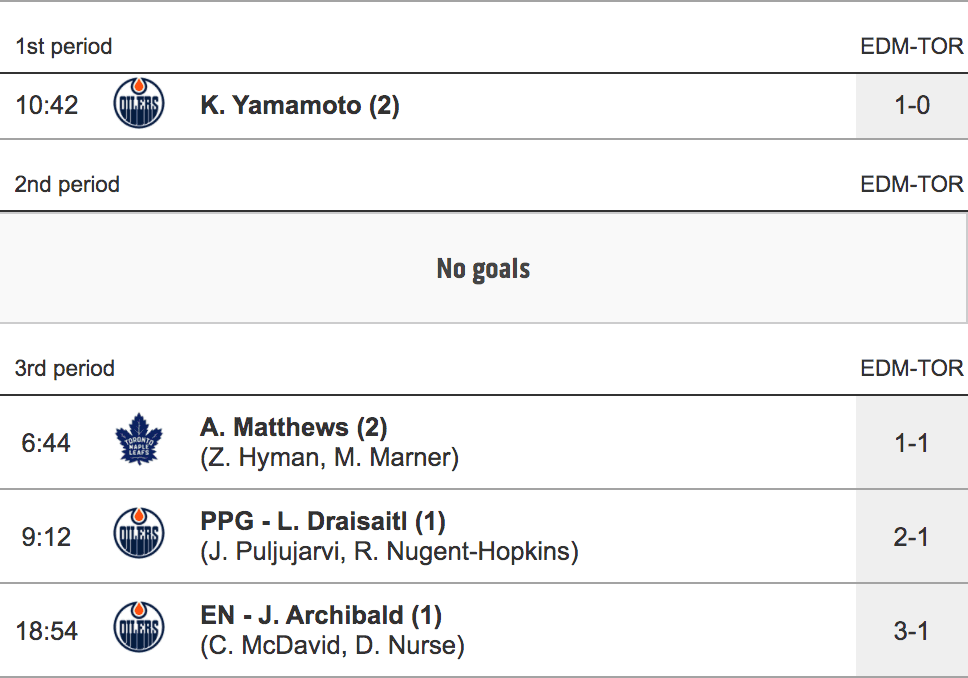Click the J. Puljujarvi, R. Nugent-Hopkins assists line

389,552
